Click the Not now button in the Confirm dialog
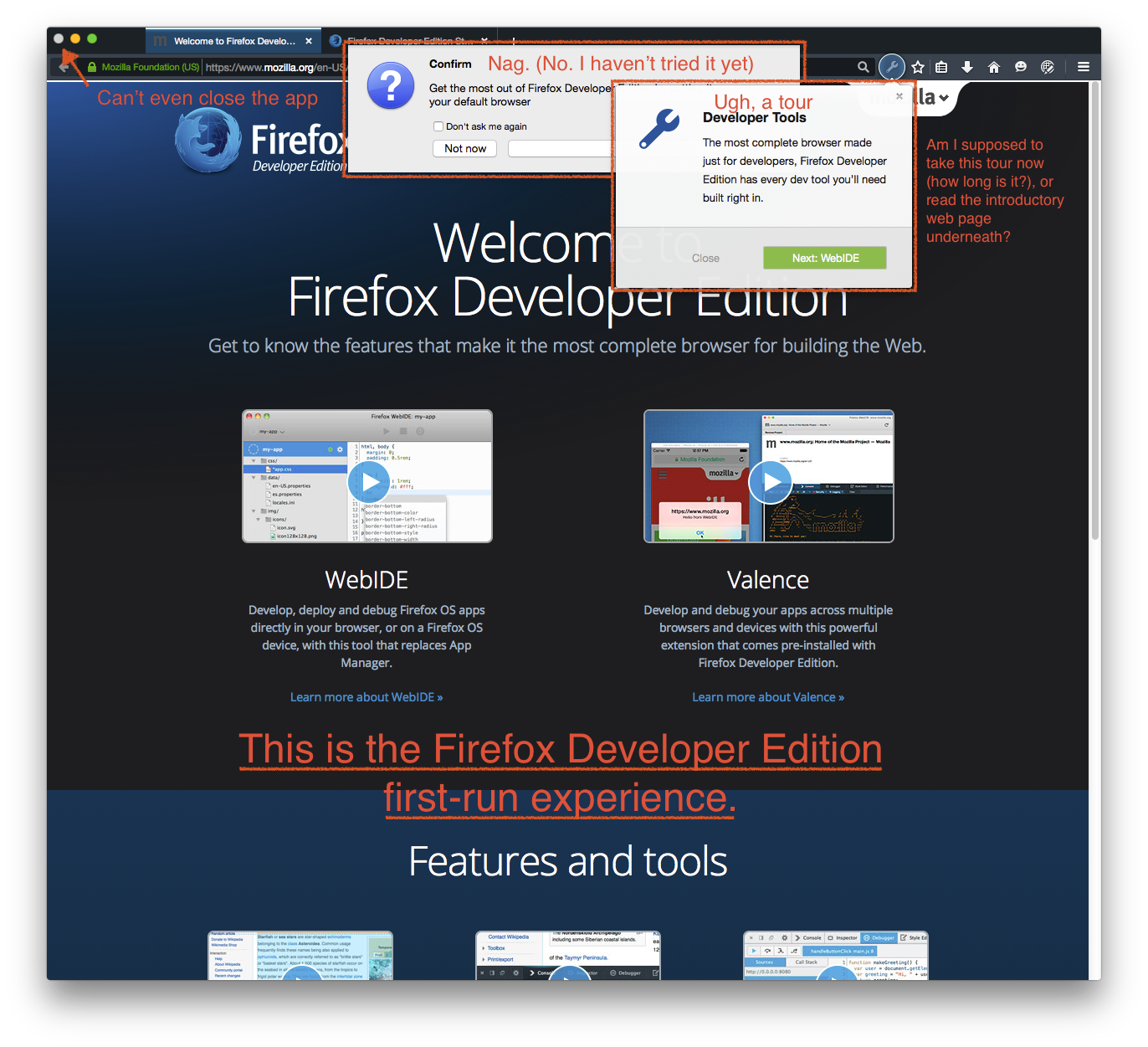1148x1047 pixels. tap(464, 148)
